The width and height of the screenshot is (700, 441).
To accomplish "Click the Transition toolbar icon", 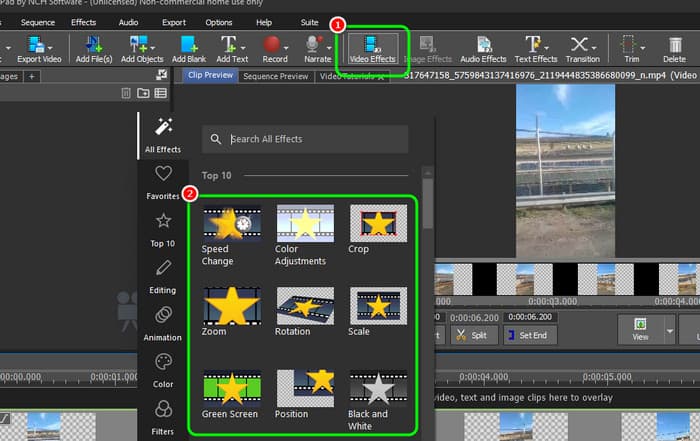I will click(582, 49).
